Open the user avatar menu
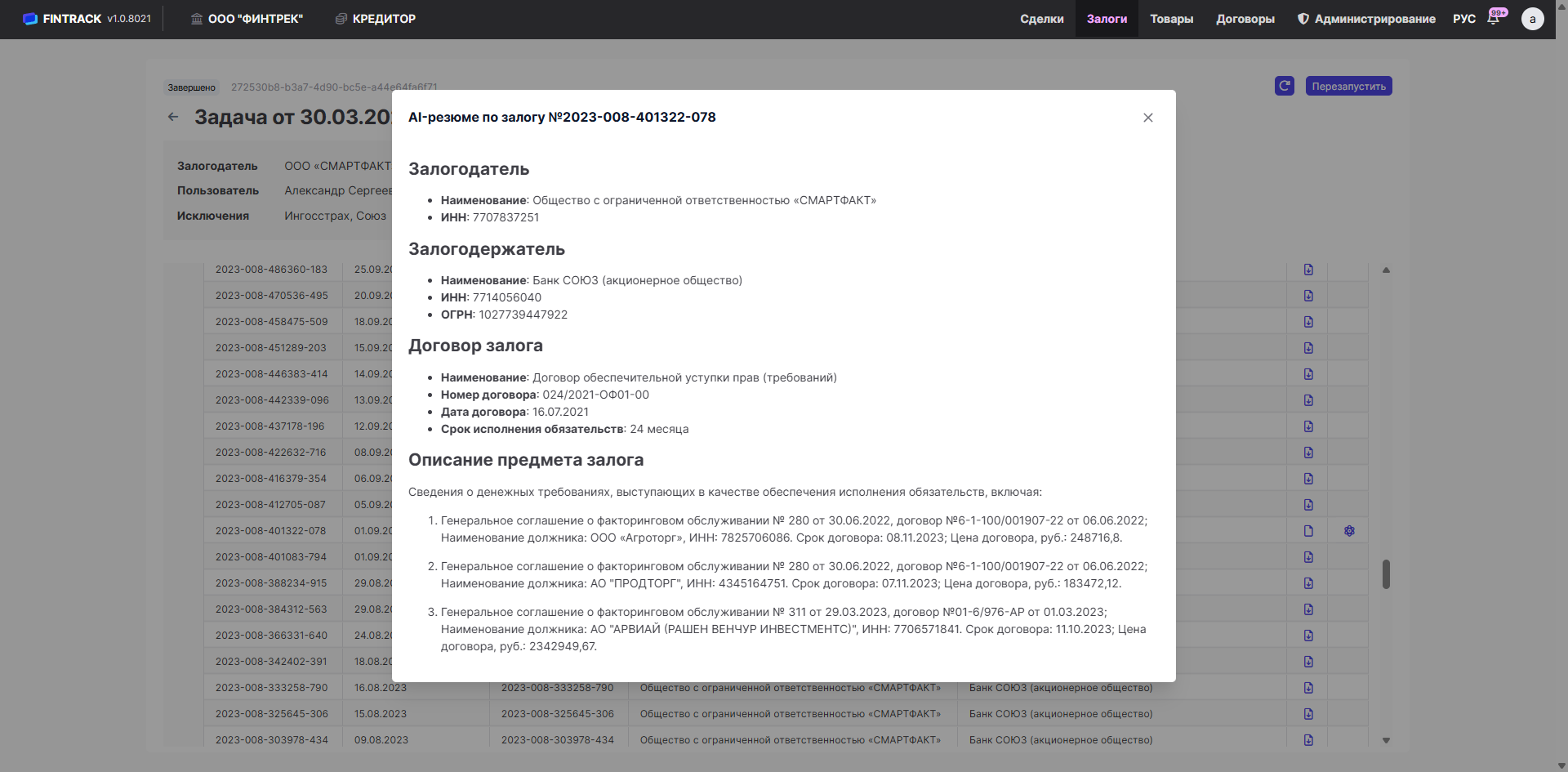This screenshot has width=1568, height=772. tap(1532, 19)
